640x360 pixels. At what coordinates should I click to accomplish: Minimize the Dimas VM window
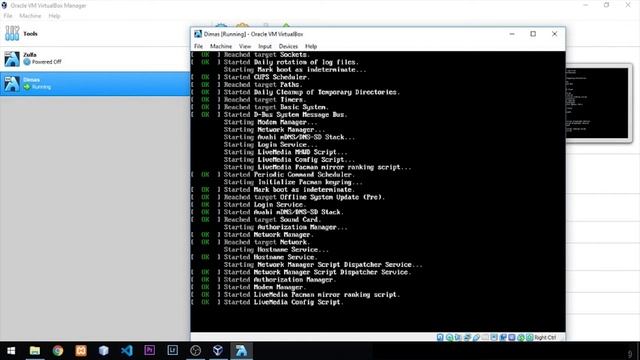(x=512, y=34)
